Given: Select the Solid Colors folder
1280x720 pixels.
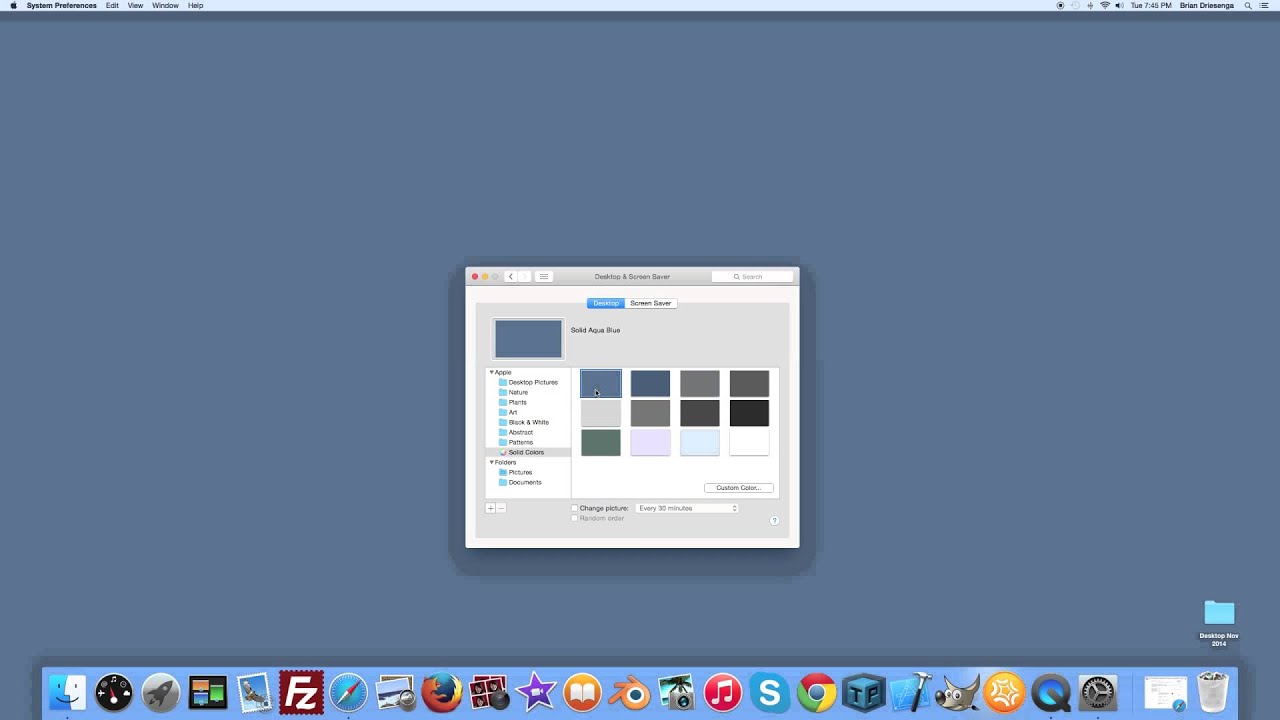Looking at the screenshot, I should click(x=526, y=452).
